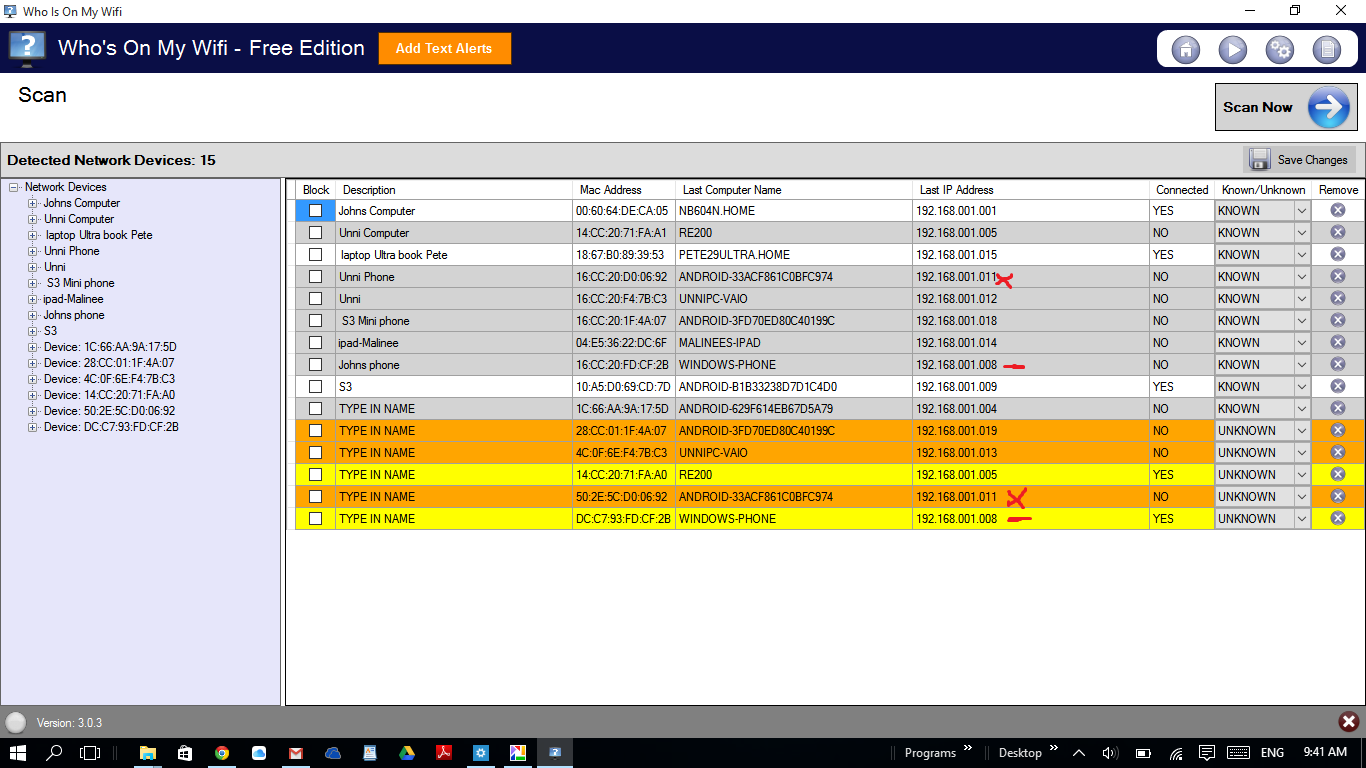The width and height of the screenshot is (1366, 768).
Task: Click the Save Changes button
Action: (1300, 159)
